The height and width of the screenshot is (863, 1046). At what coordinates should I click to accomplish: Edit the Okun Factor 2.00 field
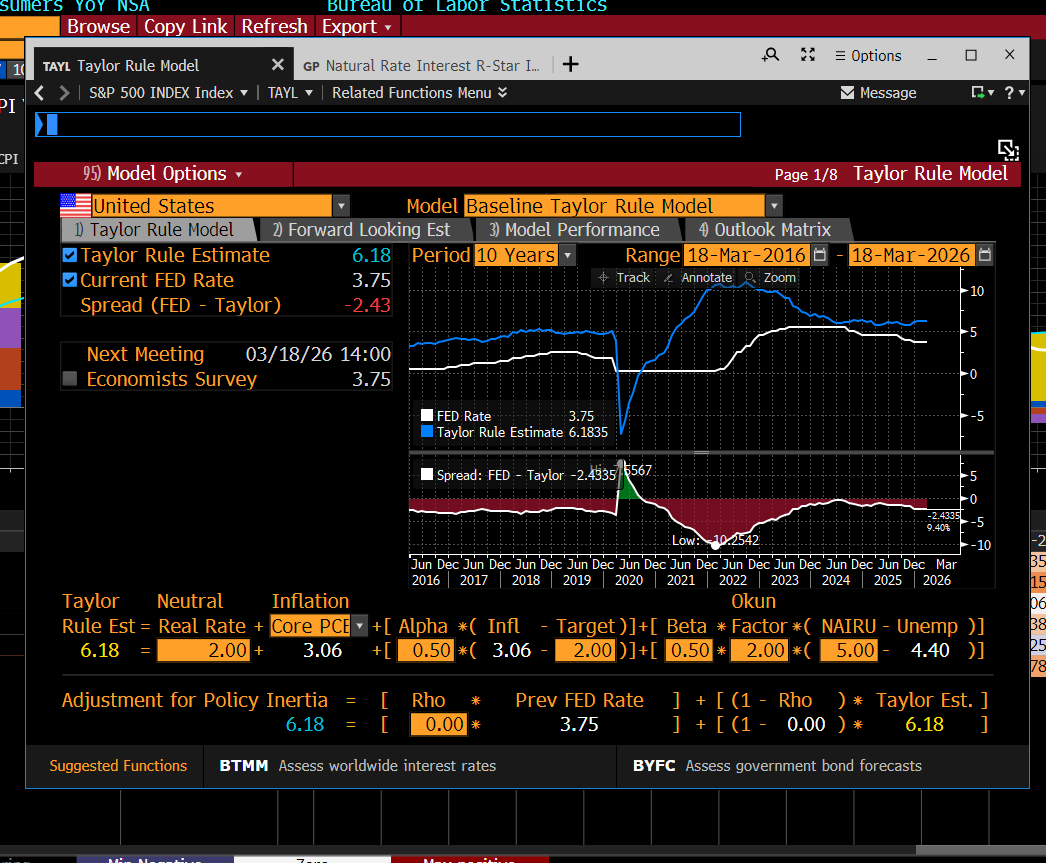758,650
